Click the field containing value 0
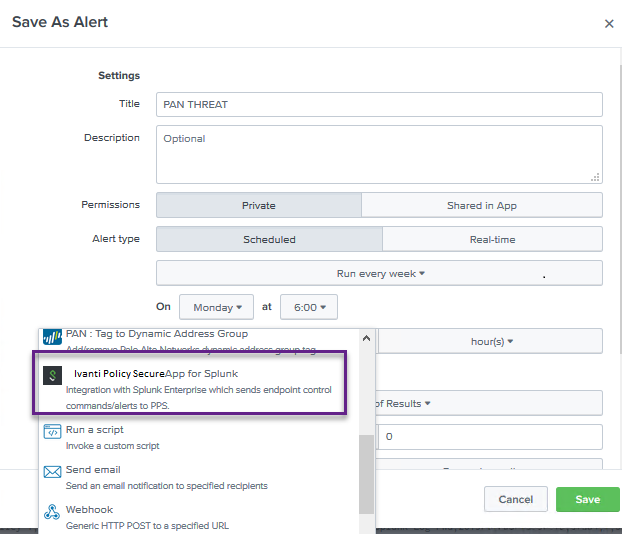Viewport: 622px width, 534px height. coord(490,437)
